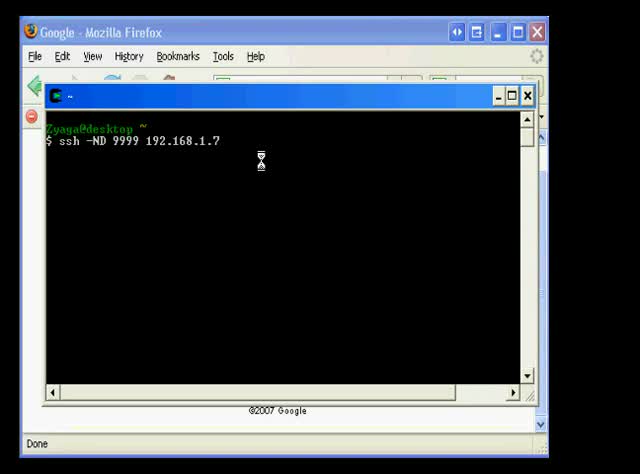The height and width of the screenshot is (474, 640).
Task: Maximize the Firefox window
Action: coord(518,32)
